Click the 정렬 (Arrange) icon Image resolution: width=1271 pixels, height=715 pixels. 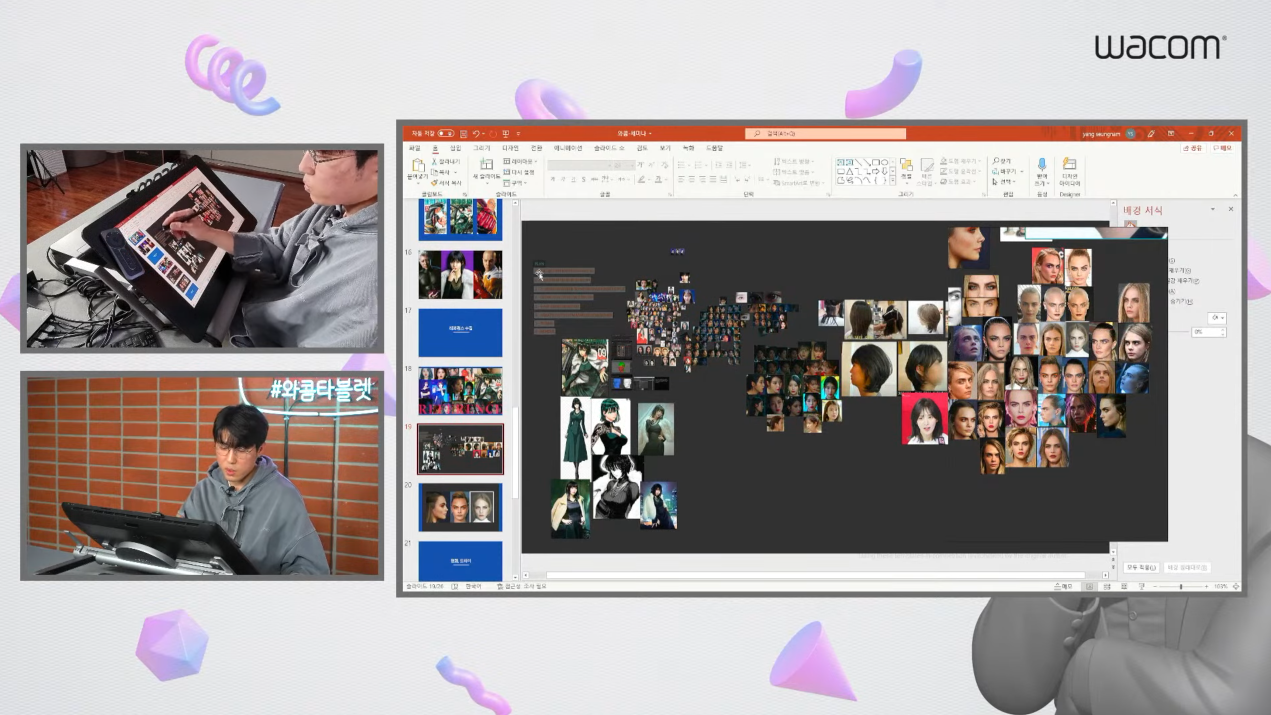click(x=906, y=166)
